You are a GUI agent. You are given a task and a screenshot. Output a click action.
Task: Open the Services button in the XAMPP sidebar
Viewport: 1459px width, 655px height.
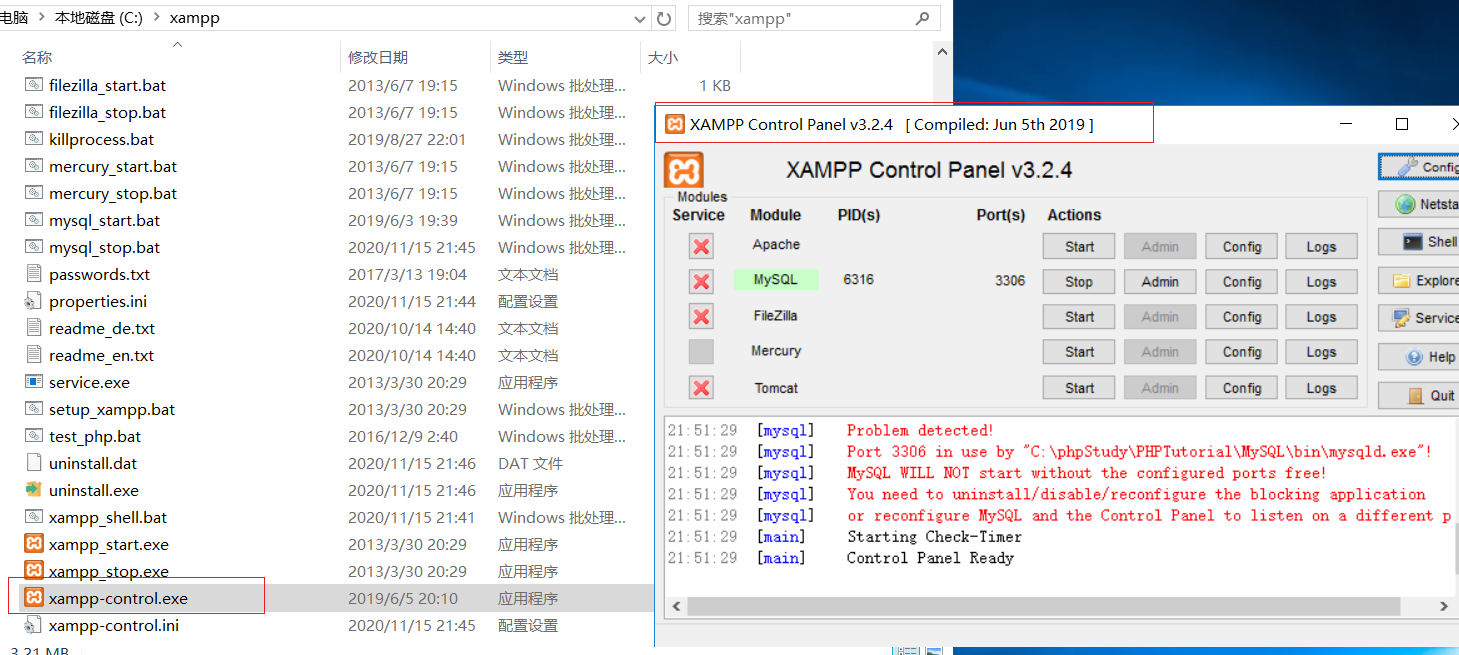[x=1418, y=318]
